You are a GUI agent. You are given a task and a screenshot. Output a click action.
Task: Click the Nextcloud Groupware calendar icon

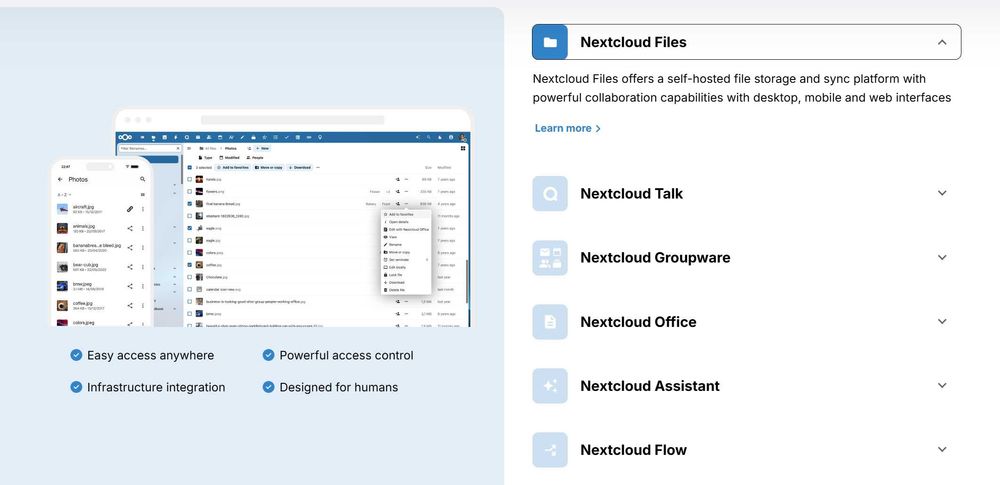point(550,258)
